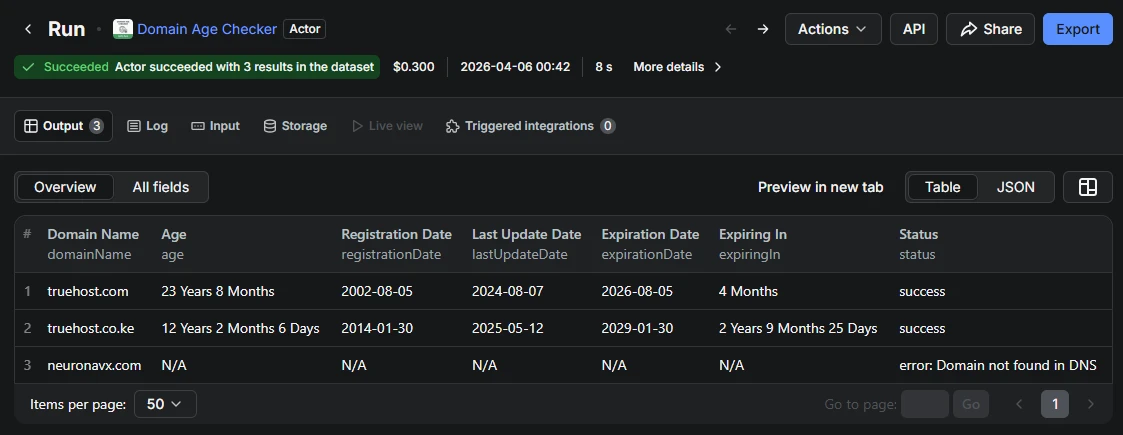
Task: Switch to the Log tab
Action: 148,126
